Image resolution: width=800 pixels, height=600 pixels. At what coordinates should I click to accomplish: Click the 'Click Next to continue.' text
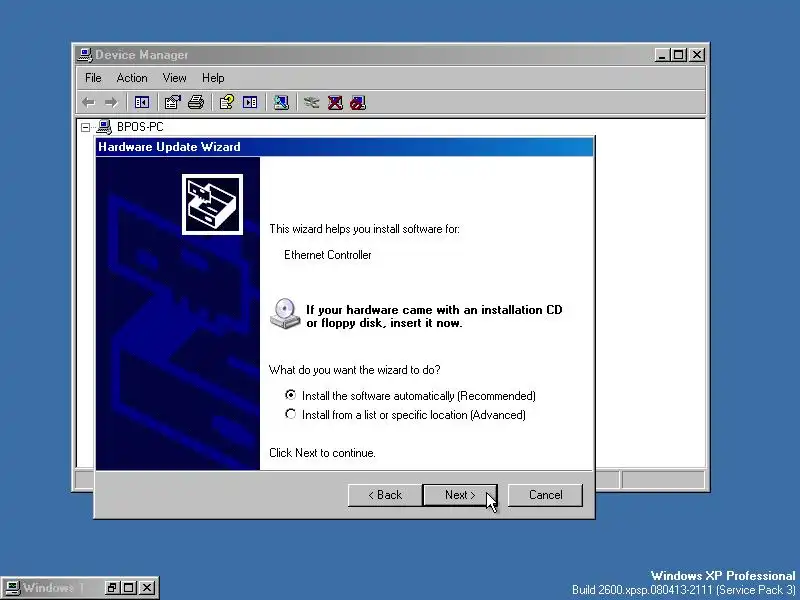[322, 453]
